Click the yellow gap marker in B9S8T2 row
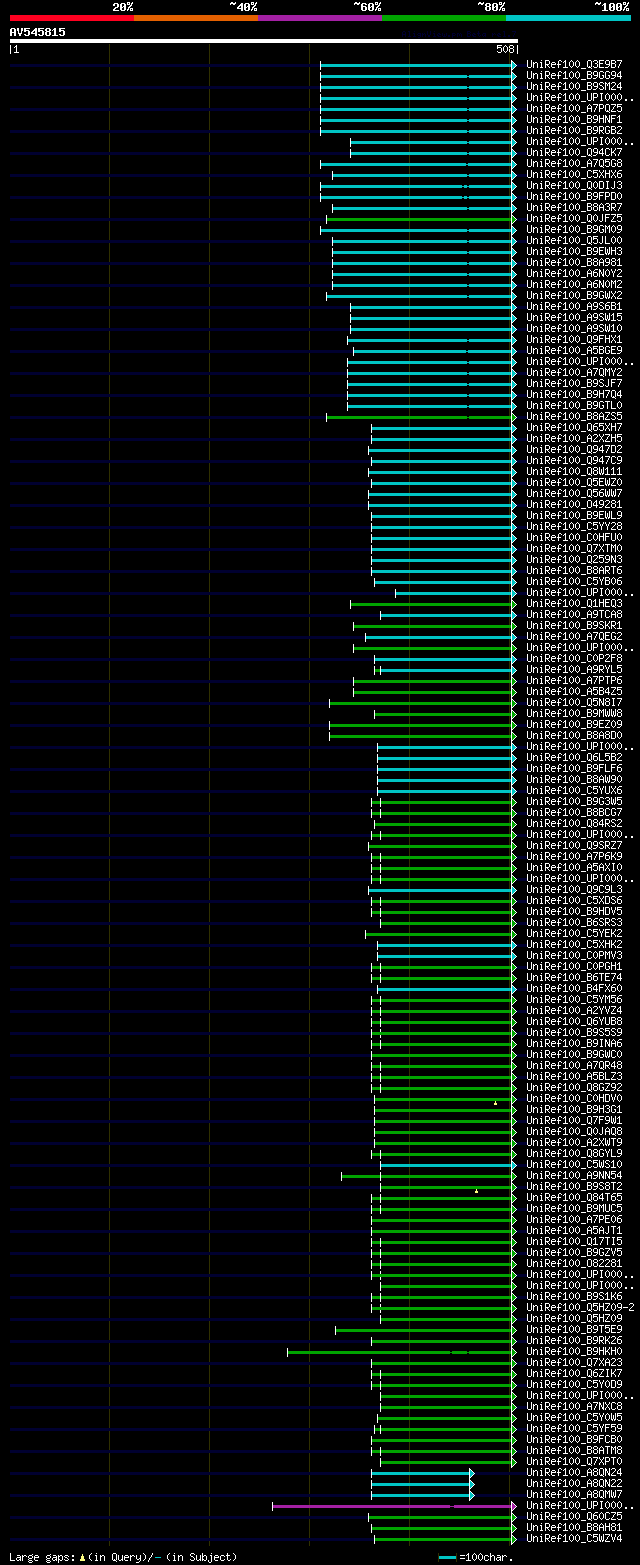The height and width of the screenshot is (1565, 640). [476, 1191]
